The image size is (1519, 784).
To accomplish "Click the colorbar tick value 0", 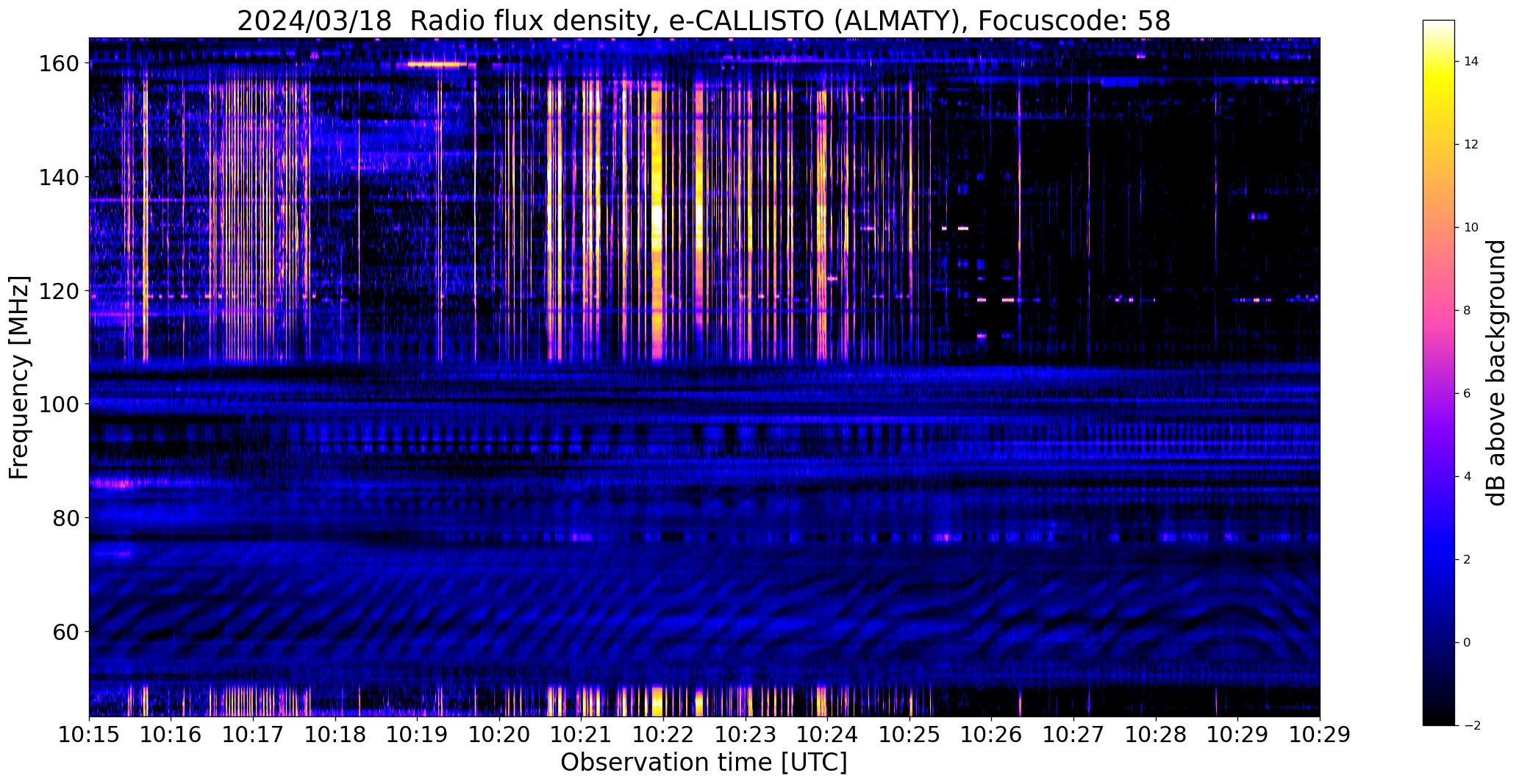I will coord(1468,643).
